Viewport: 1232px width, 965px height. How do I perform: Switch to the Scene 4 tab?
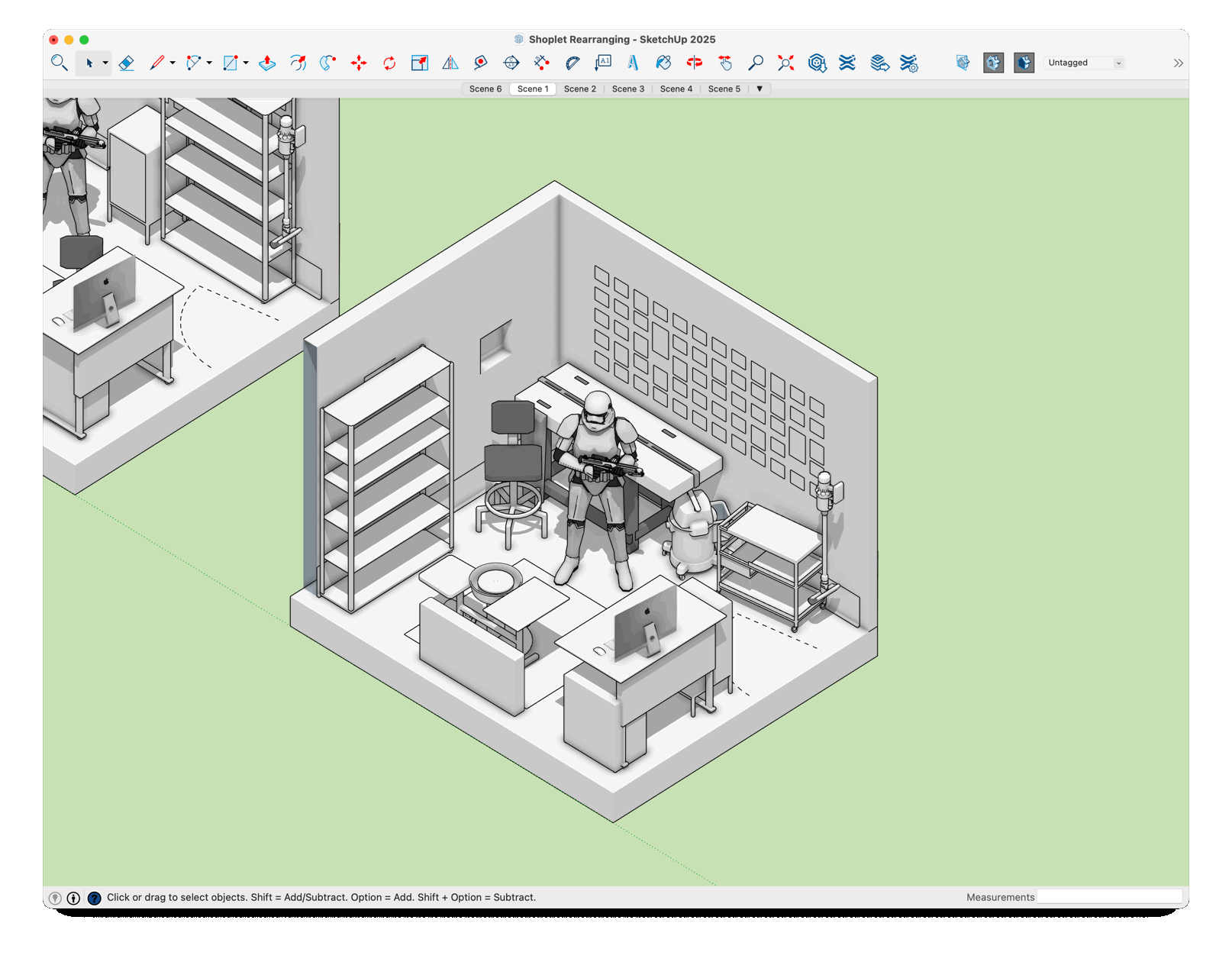coord(676,89)
